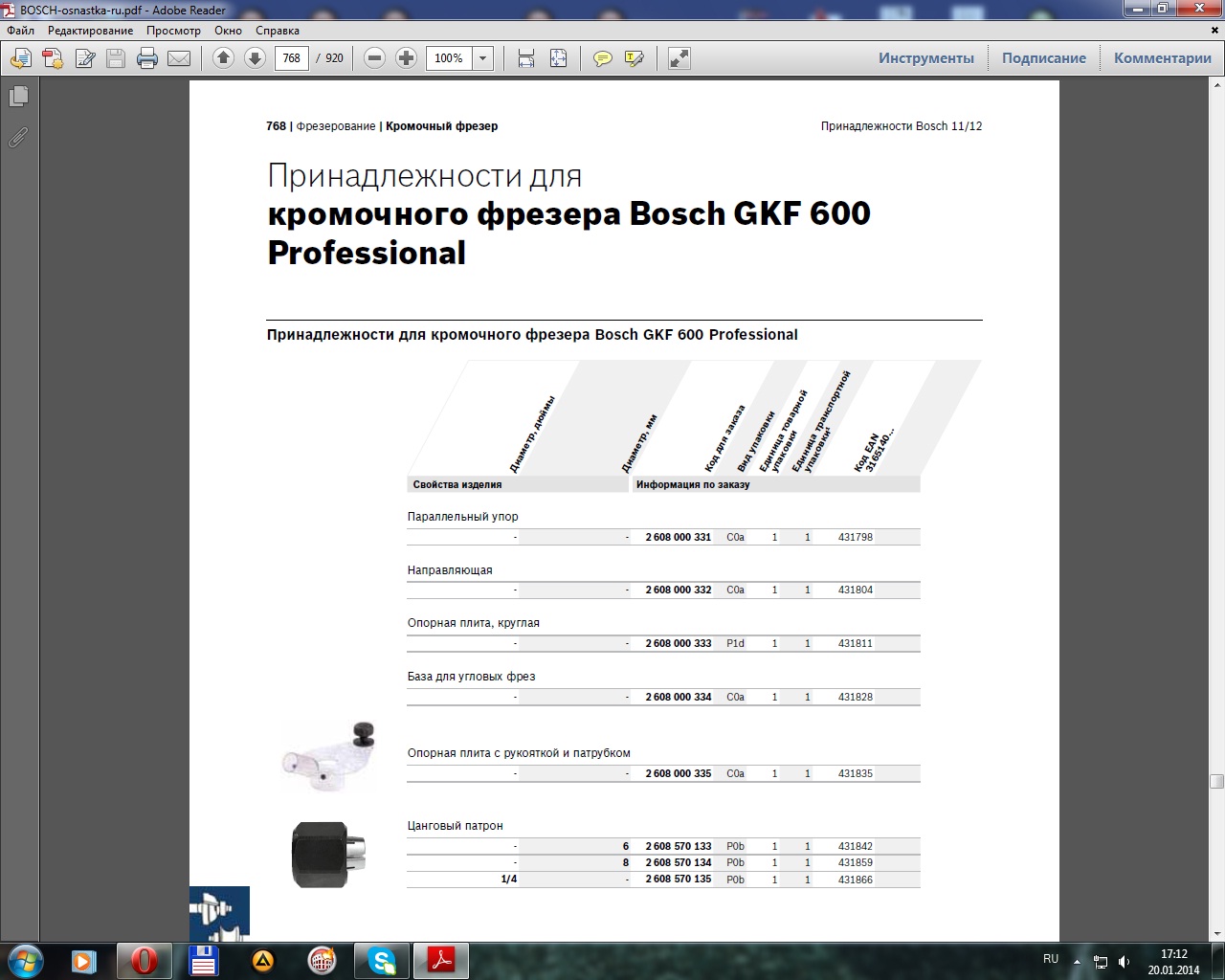
Task: Open the Подписание pane
Action: coord(1044,58)
